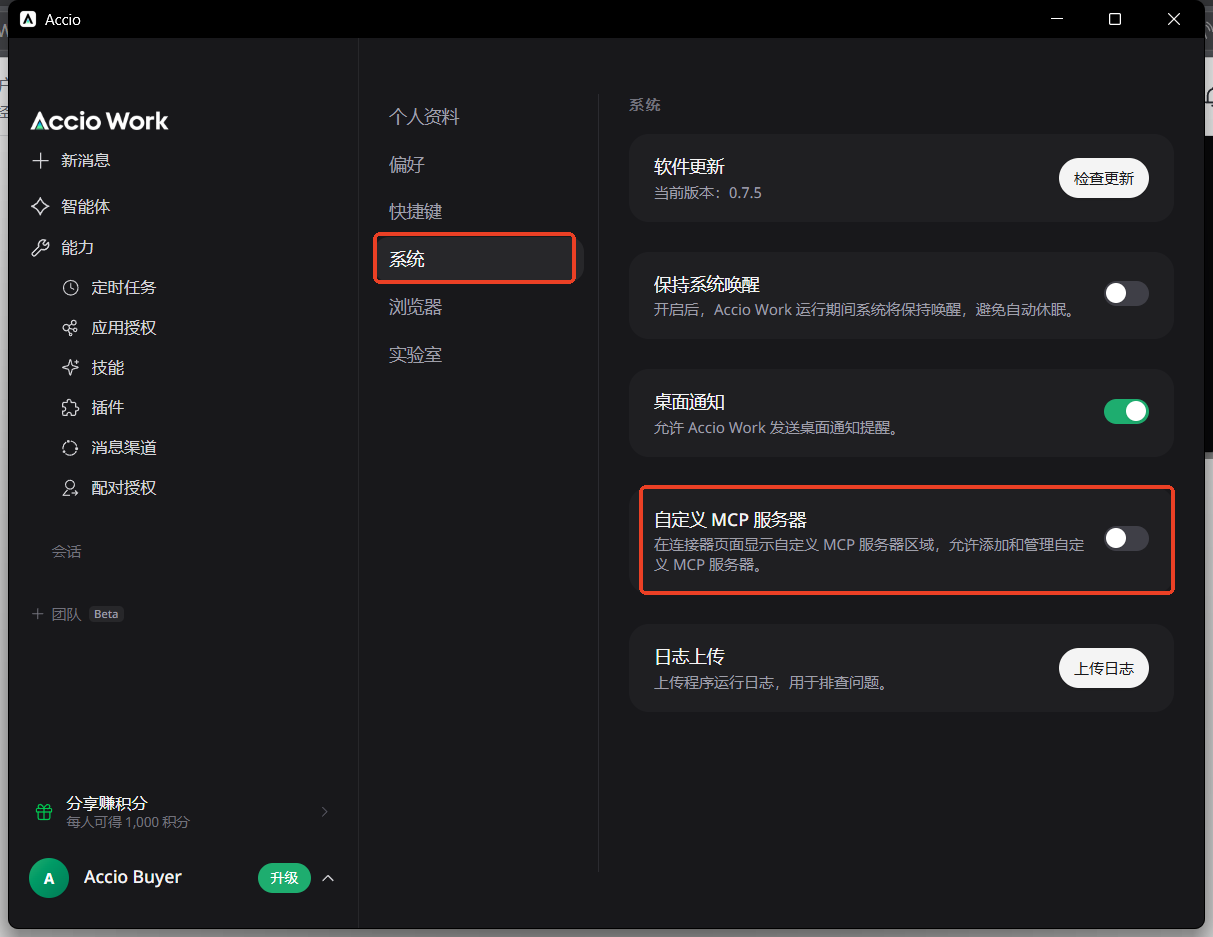Click the Accio Work logo

[x=100, y=121]
